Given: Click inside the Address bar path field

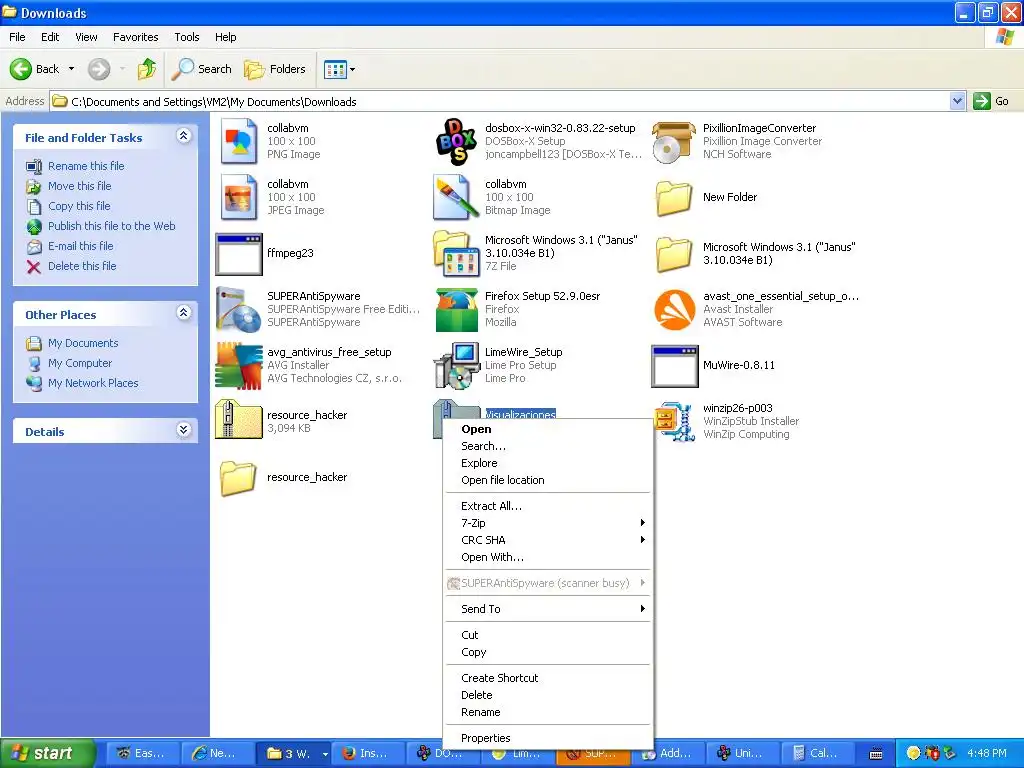Looking at the screenshot, I should pos(499,101).
